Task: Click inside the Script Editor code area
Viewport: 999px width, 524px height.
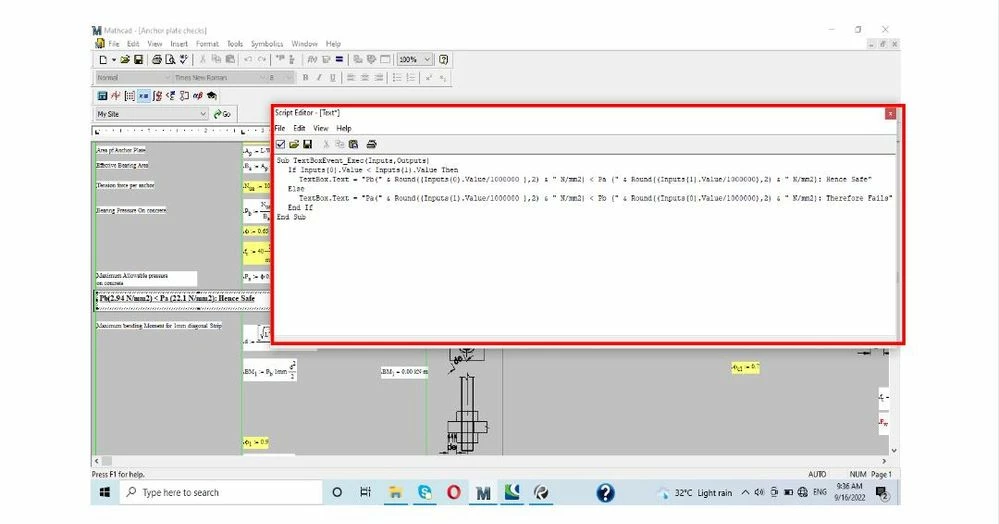Action: pos(584,247)
